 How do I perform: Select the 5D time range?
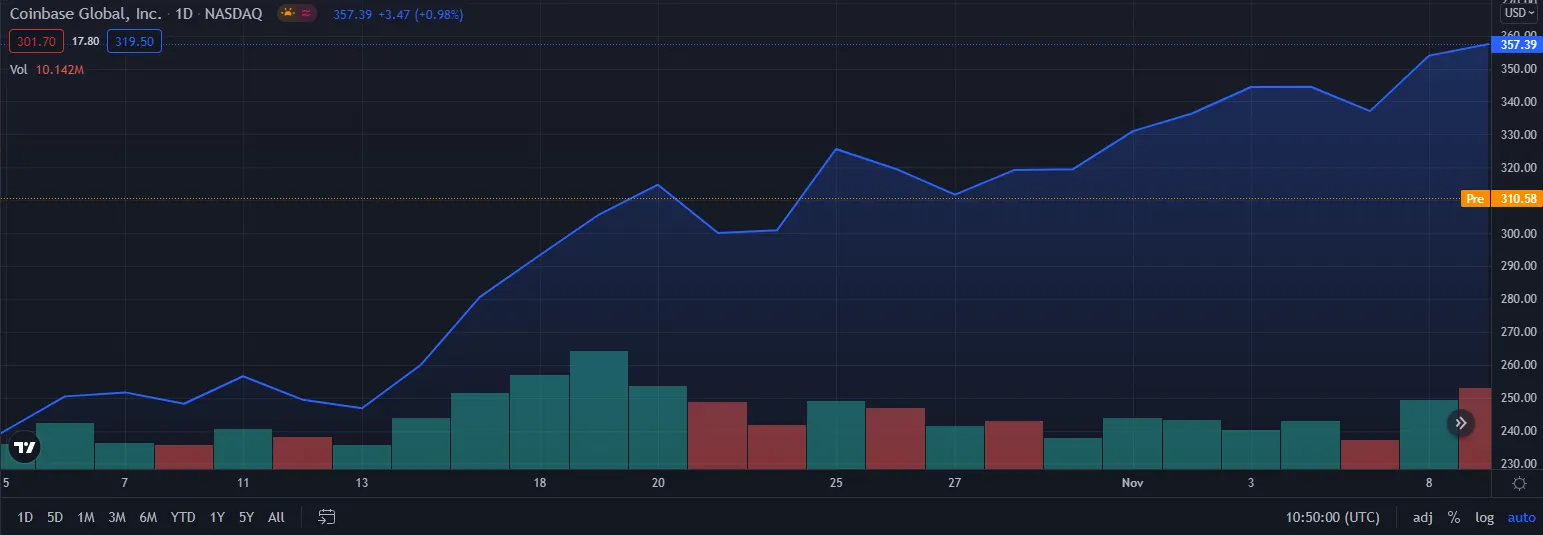point(55,517)
